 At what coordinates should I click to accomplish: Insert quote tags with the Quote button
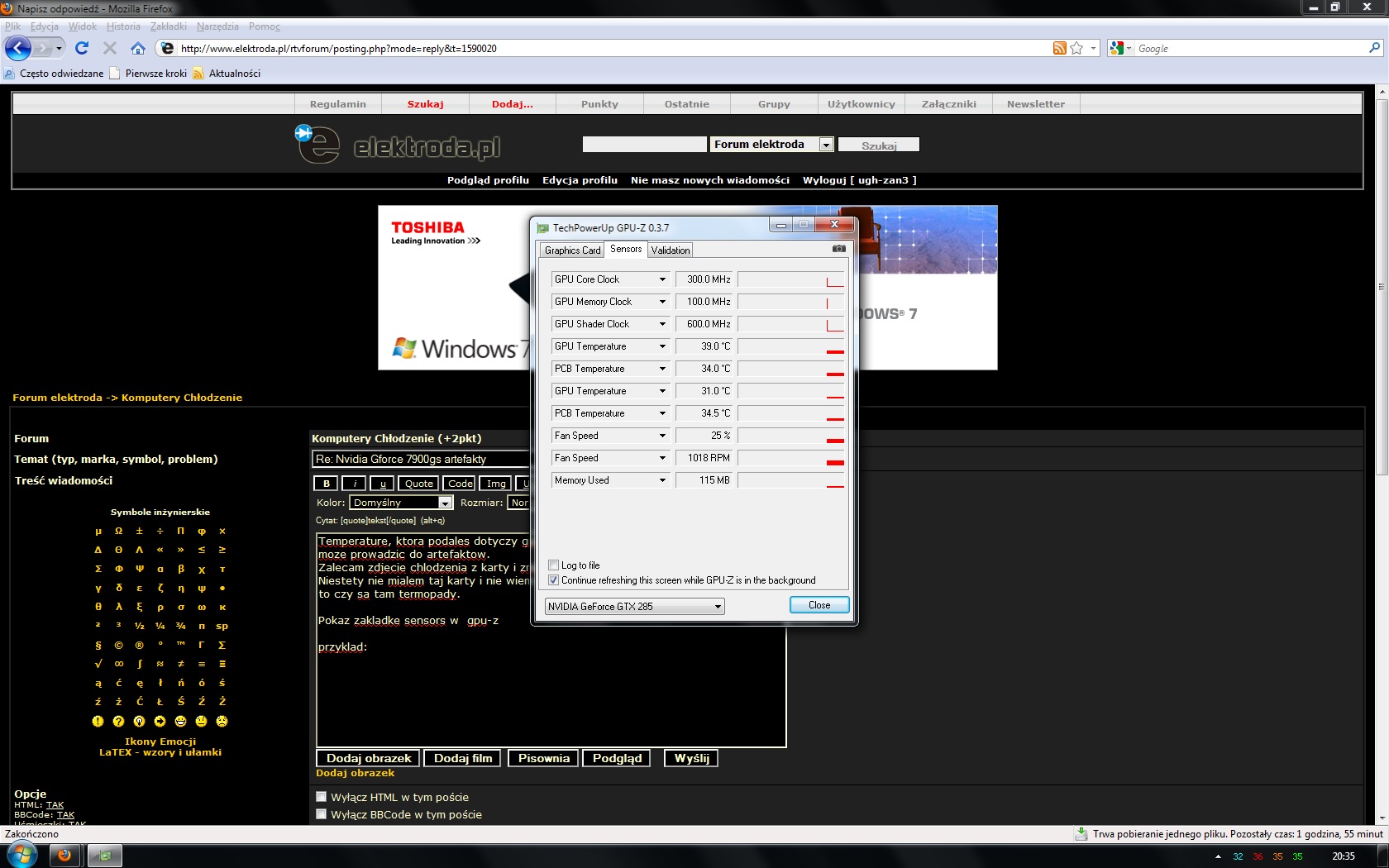tap(419, 484)
